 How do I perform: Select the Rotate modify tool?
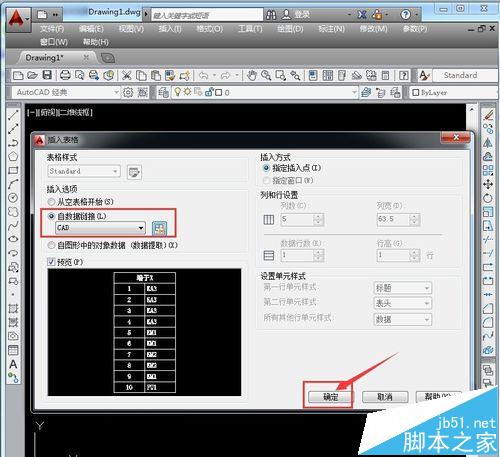[x=488, y=198]
